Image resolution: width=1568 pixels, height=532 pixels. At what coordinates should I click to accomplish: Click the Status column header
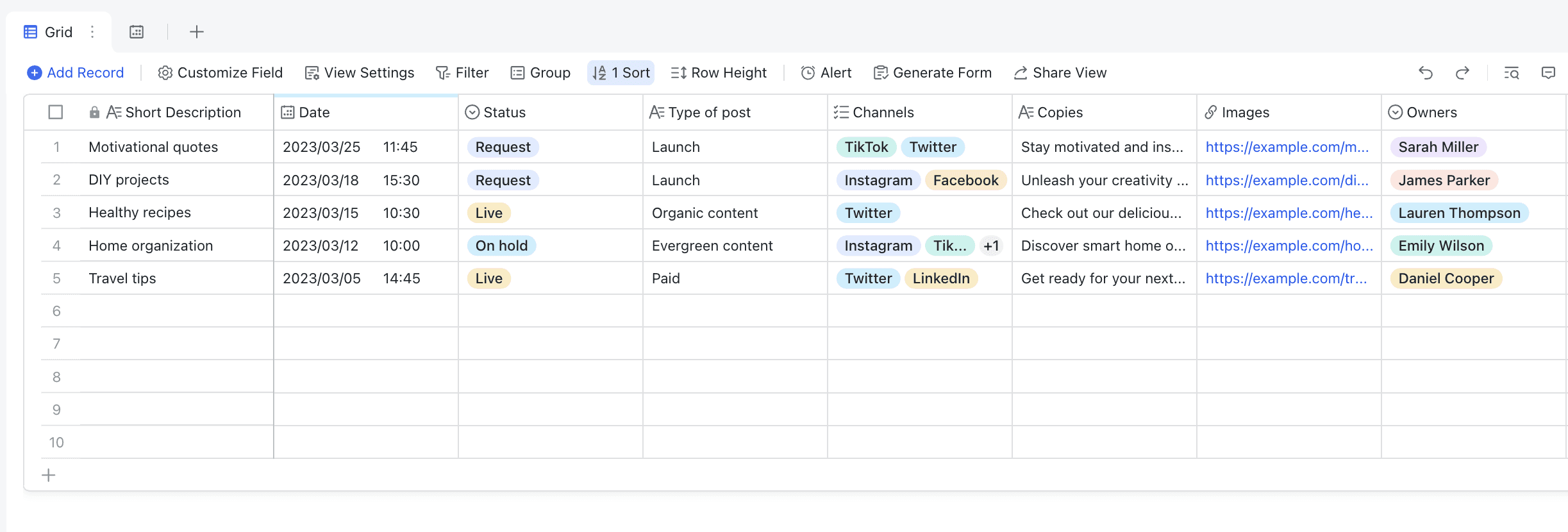coord(504,113)
